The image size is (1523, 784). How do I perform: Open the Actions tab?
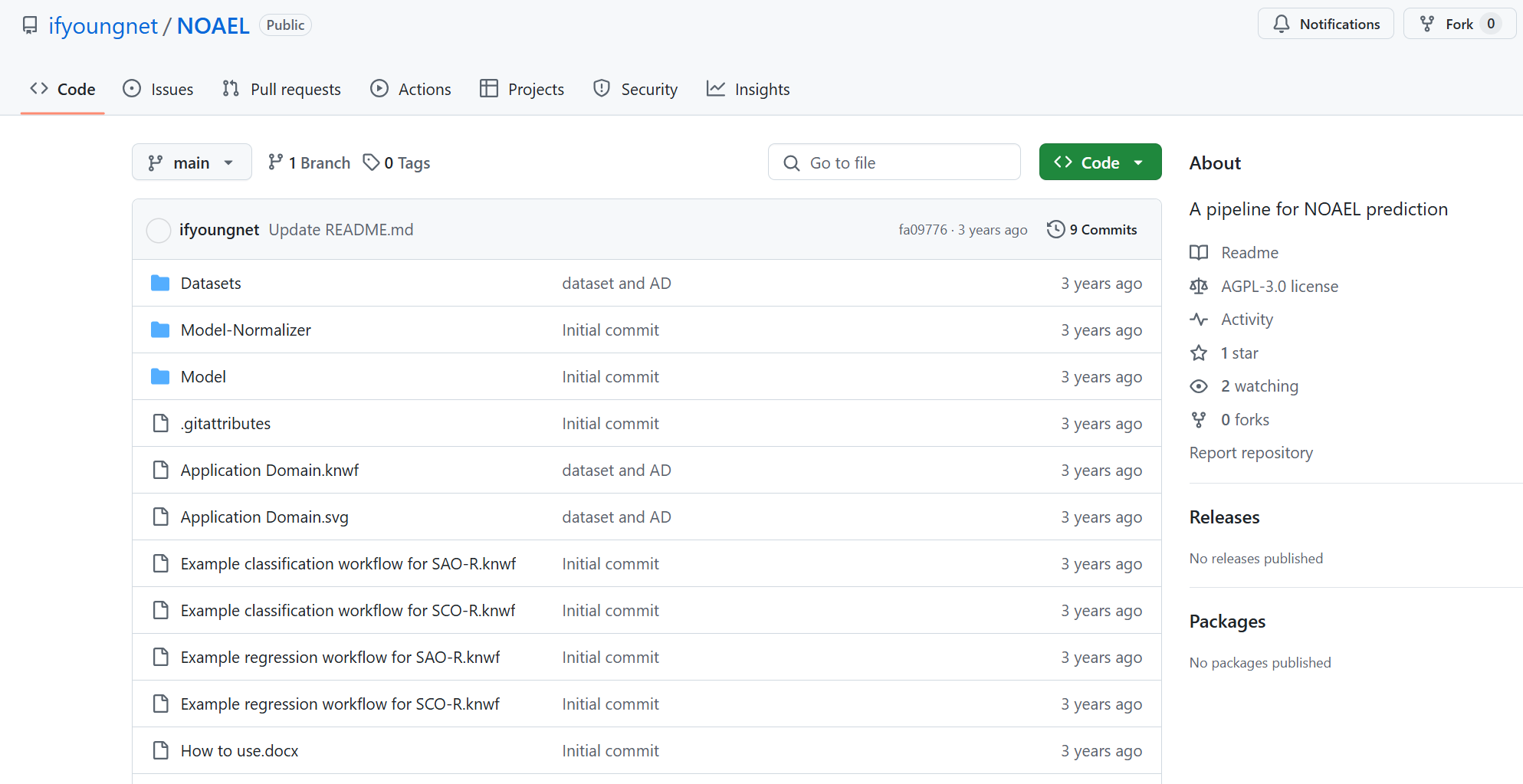[411, 89]
